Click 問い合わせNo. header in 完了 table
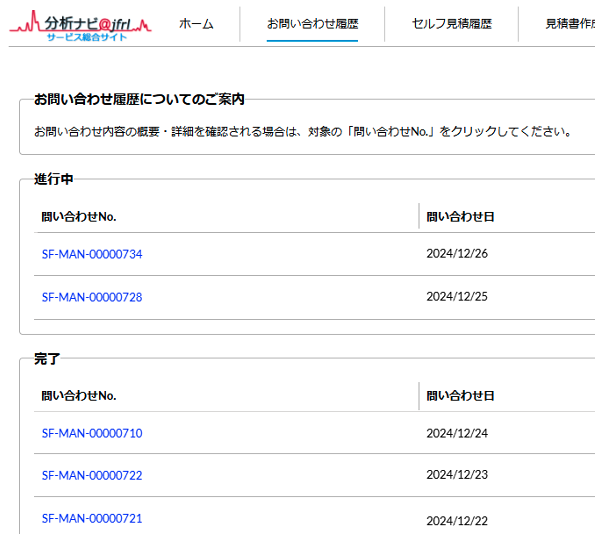The width and height of the screenshot is (608, 543). click(79, 396)
